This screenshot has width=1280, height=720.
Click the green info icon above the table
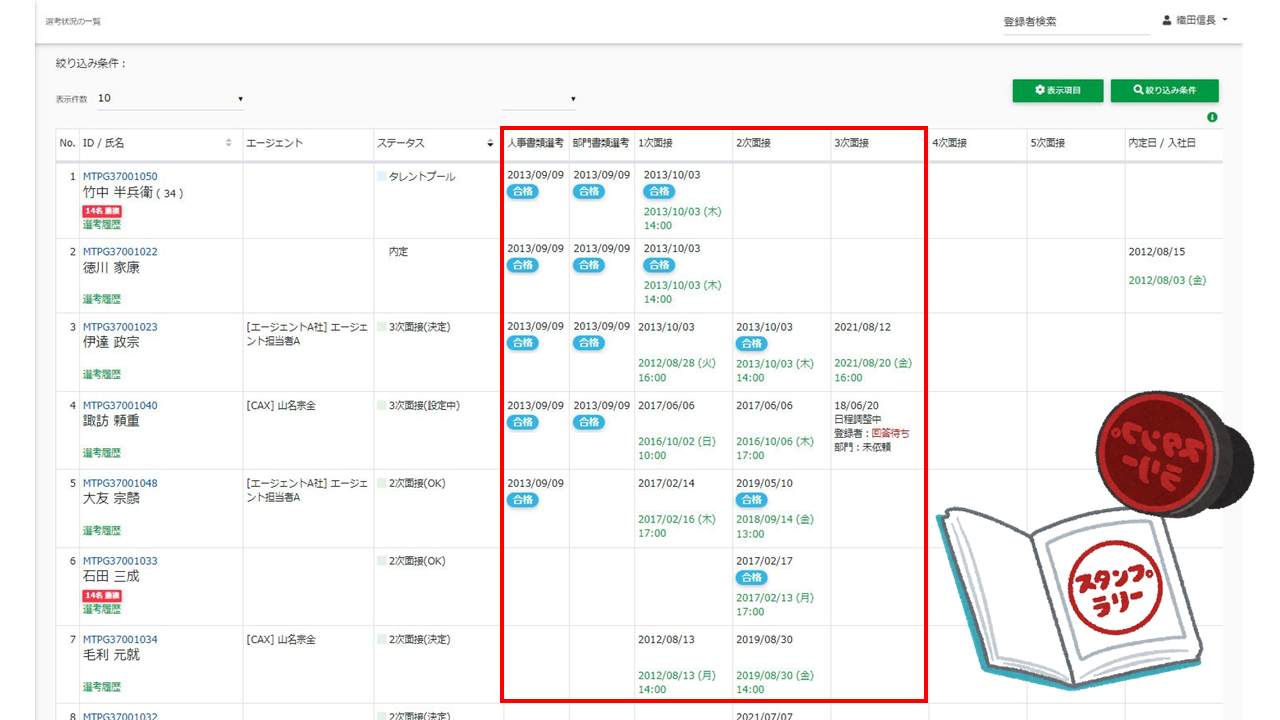[x=1212, y=118]
